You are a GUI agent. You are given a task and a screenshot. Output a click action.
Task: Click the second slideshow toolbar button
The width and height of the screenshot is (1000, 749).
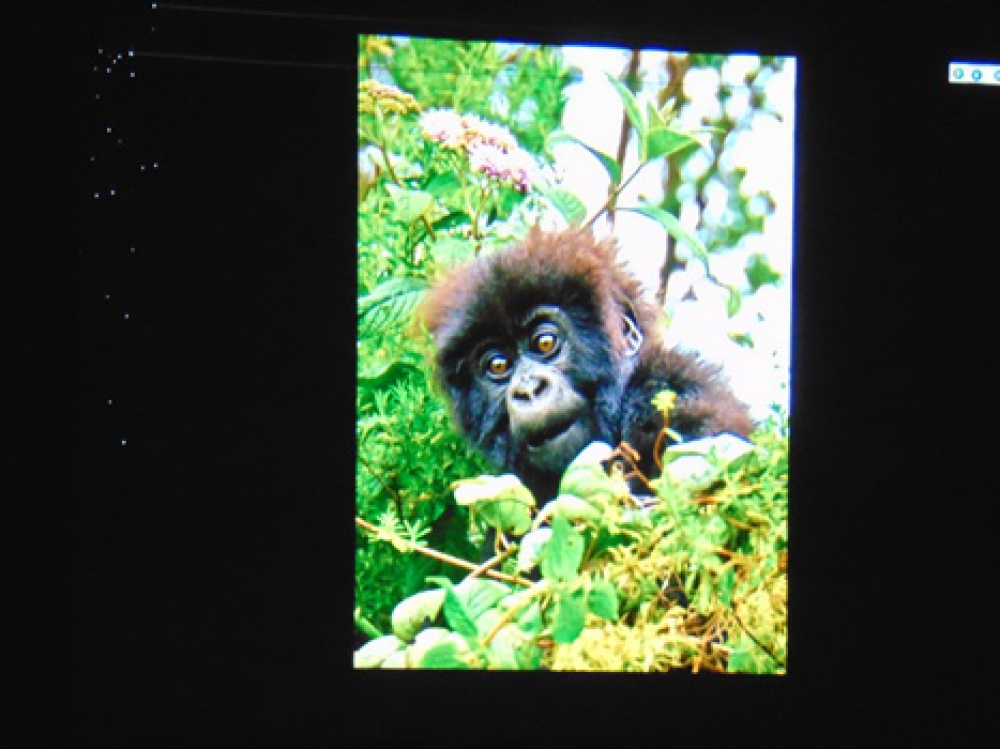(x=975, y=74)
